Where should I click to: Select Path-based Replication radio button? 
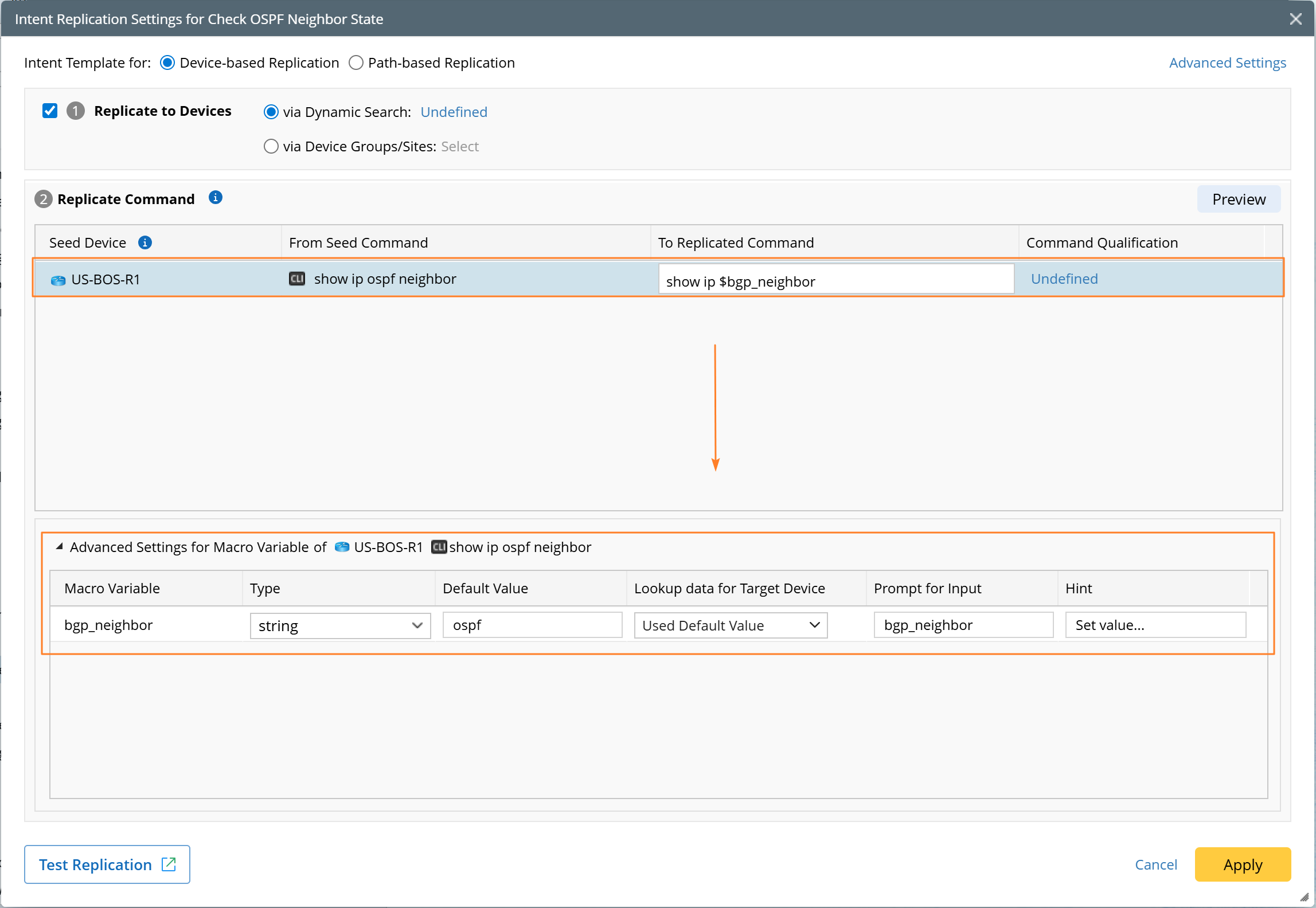click(x=356, y=62)
